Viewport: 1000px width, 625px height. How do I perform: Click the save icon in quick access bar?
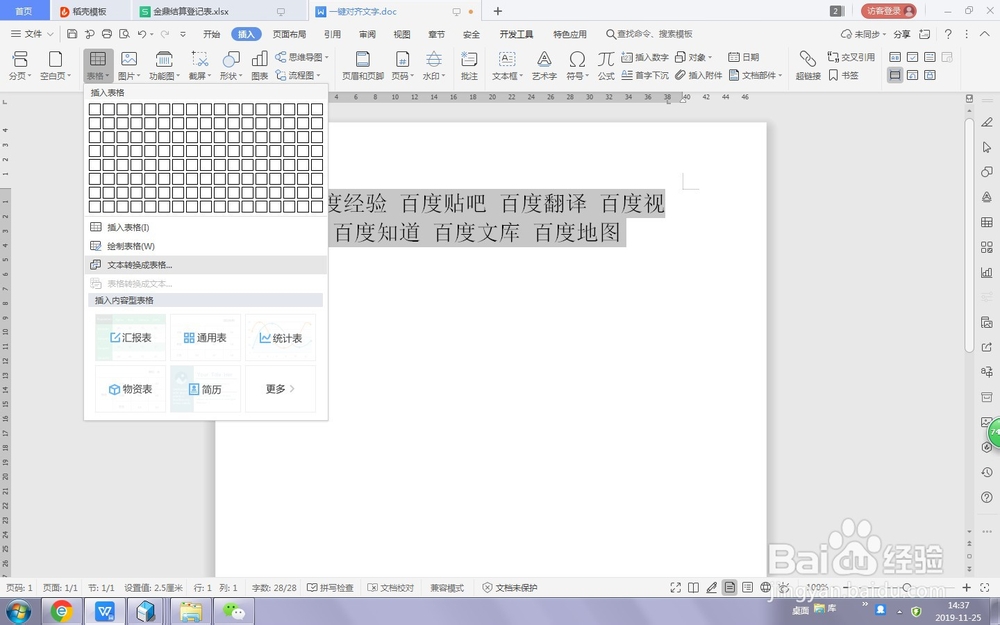click(x=72, y=34)
